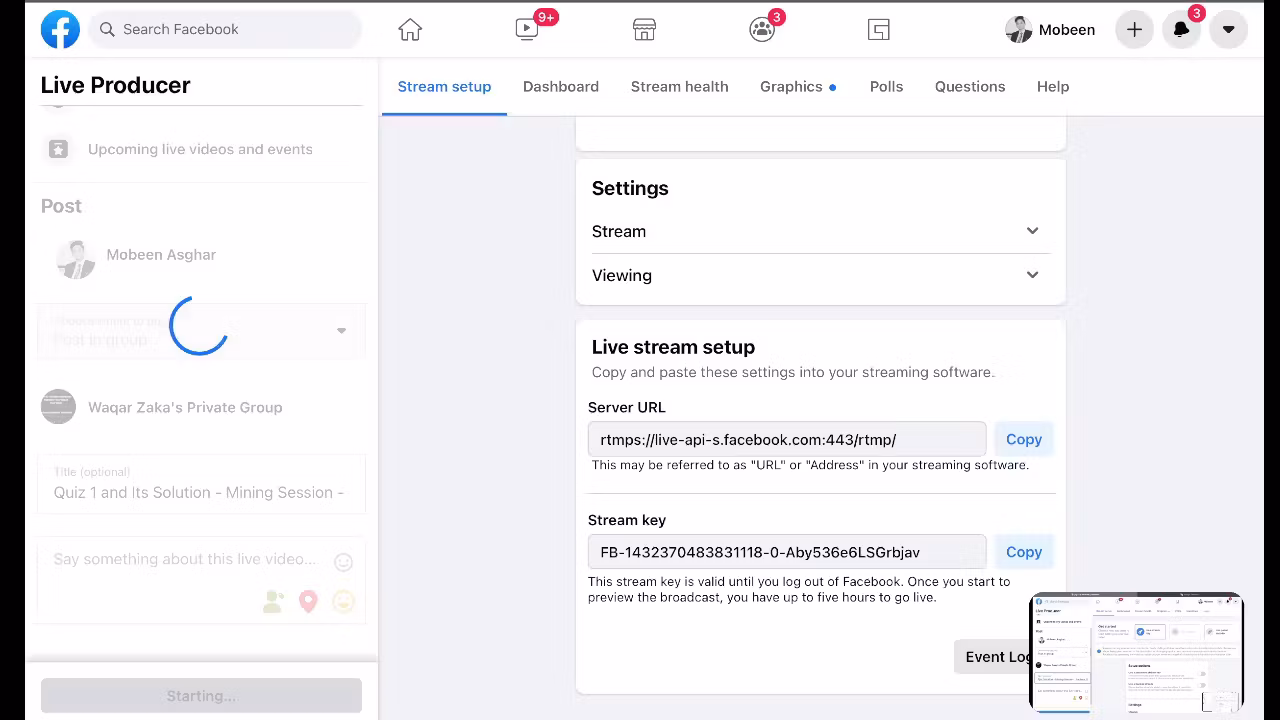
Task: Expand the Stream settings section
Action: tap(820, 231)
